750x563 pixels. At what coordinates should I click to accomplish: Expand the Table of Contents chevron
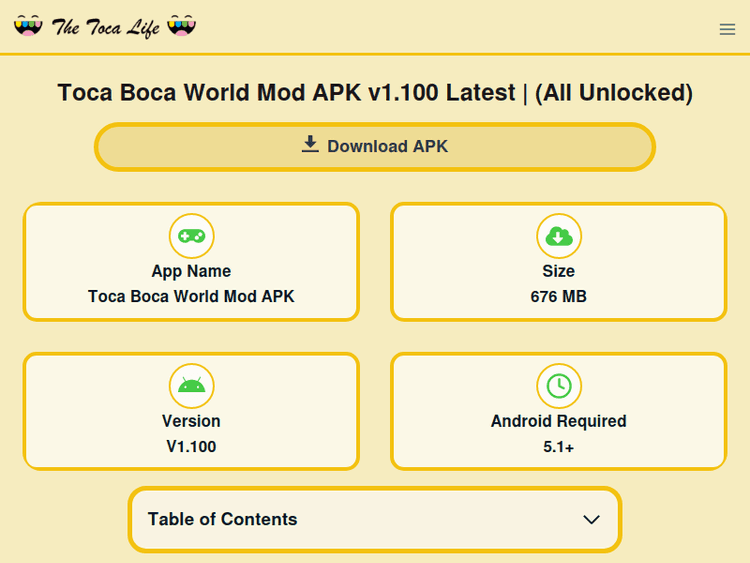coord(591,520)
